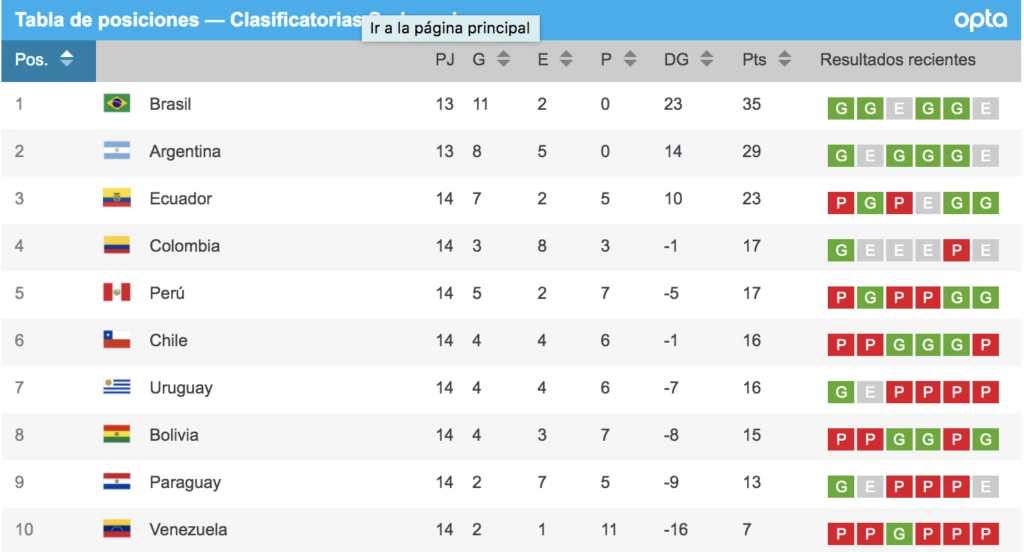The width and height of the screenshot is (1024, 552).
Task: Click the PJ column header
Action: tap(445, 59)
